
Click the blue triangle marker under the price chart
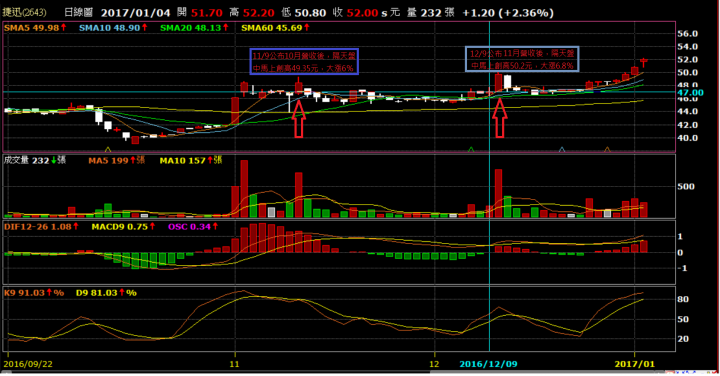(562, 149)
